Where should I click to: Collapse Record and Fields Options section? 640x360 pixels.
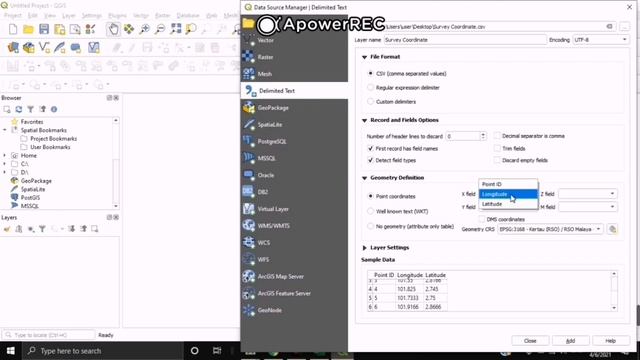(364, 120)
